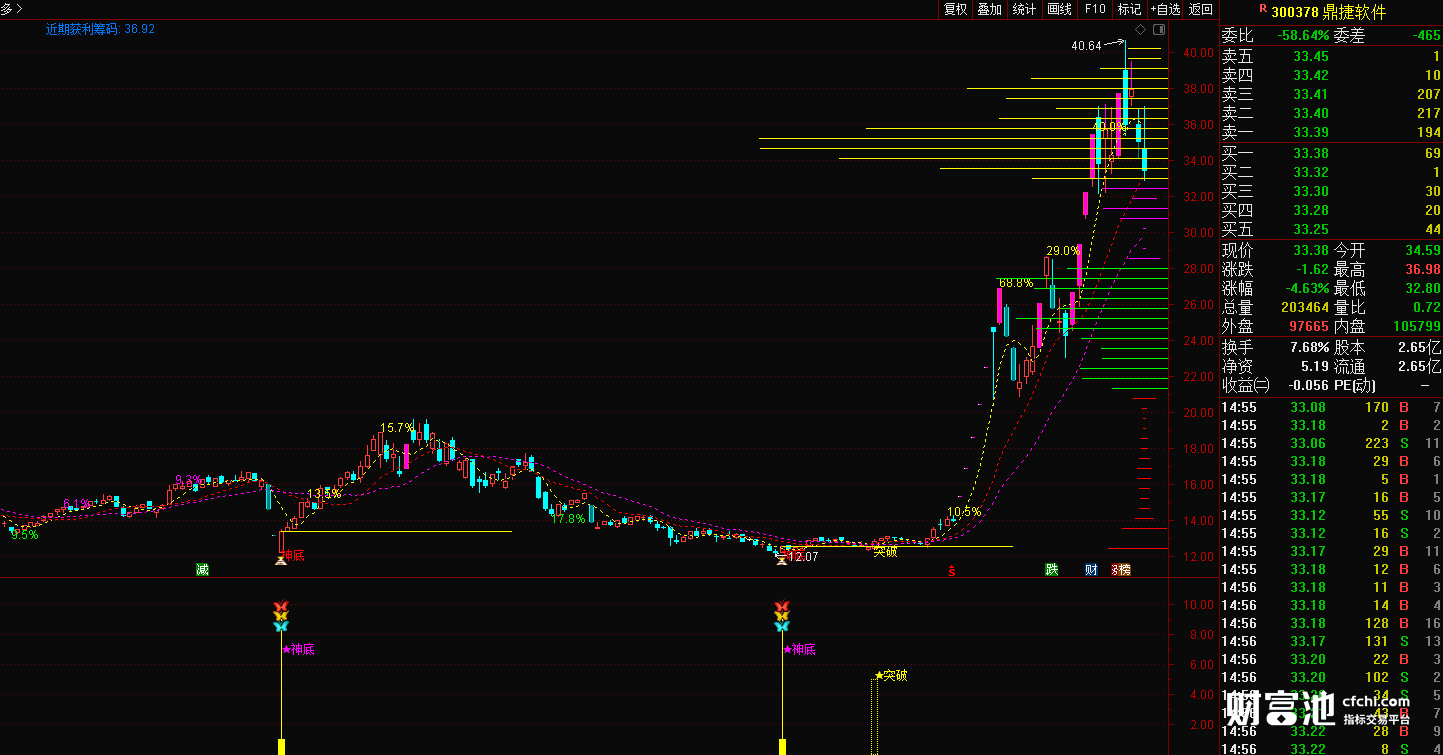Click the 返回 back button
Screen dimensions: 1443x755
pos(1200,9)
